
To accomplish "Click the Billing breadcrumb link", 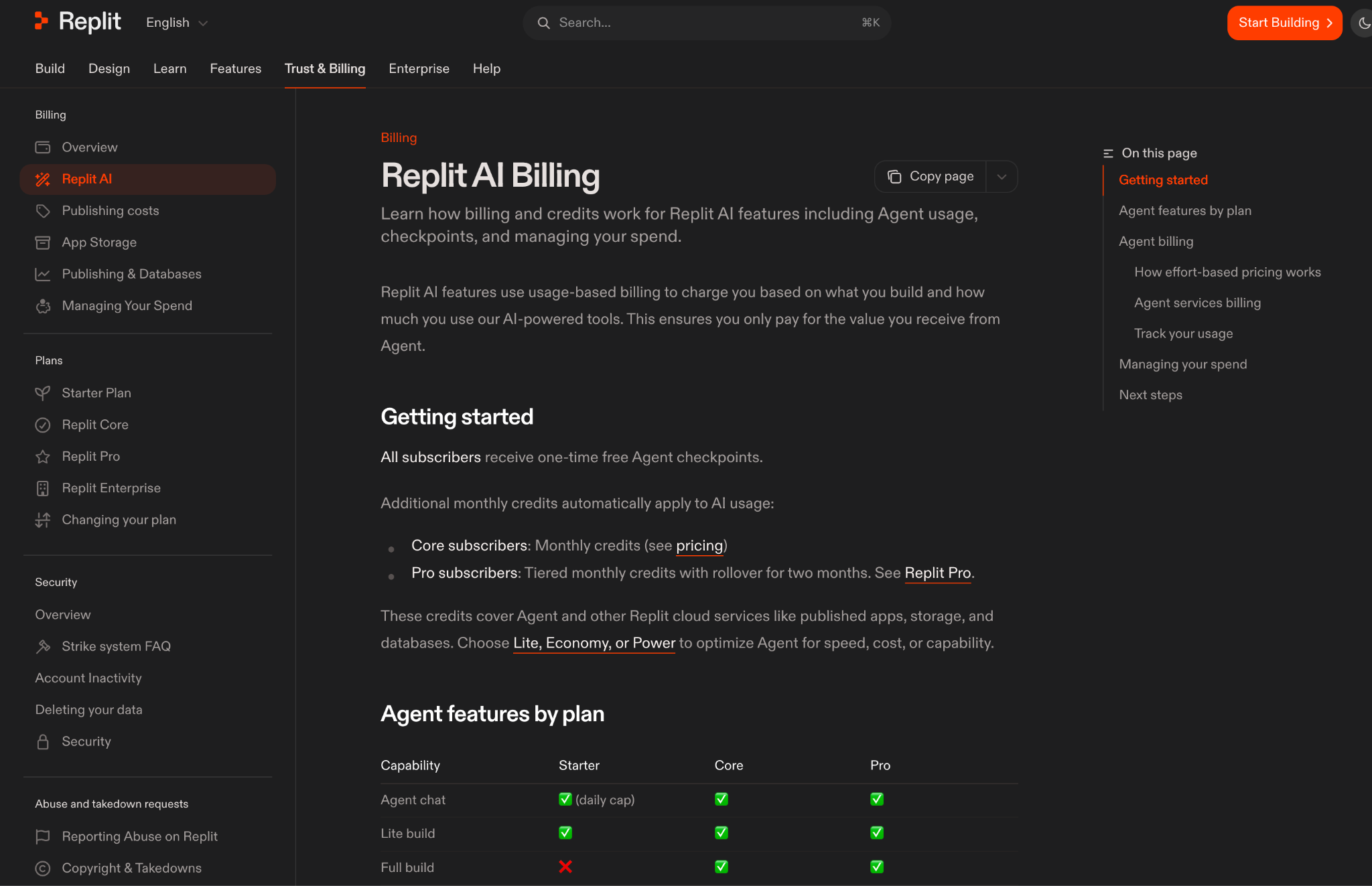I will point(399,137).
